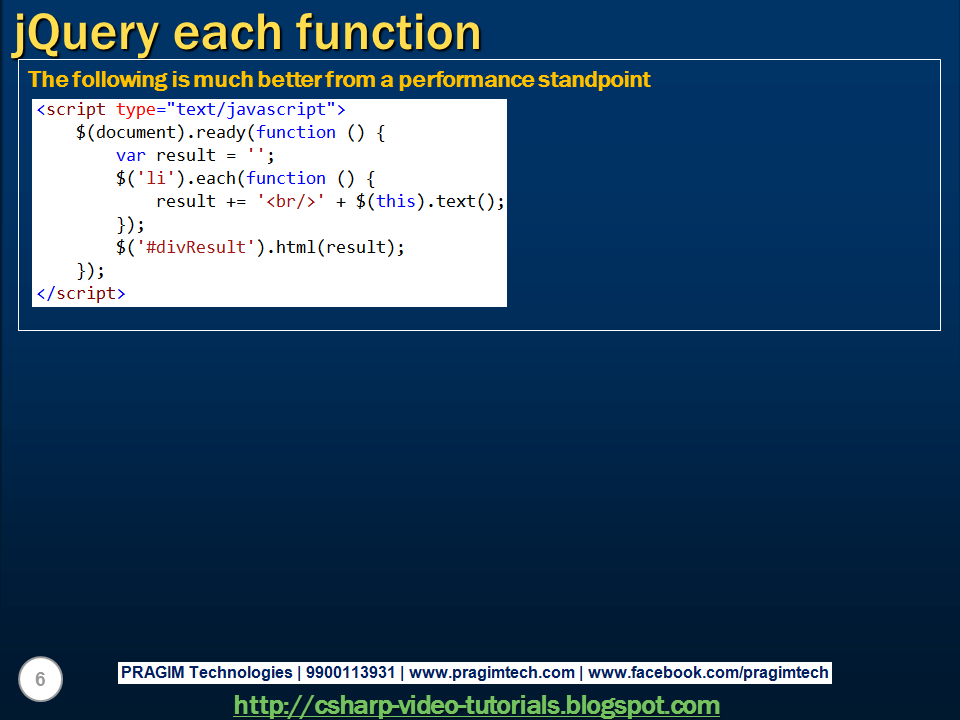Screen dimensions: 960x720
Task: Select the slide number 6 circle
Action: tap(41, 679)
